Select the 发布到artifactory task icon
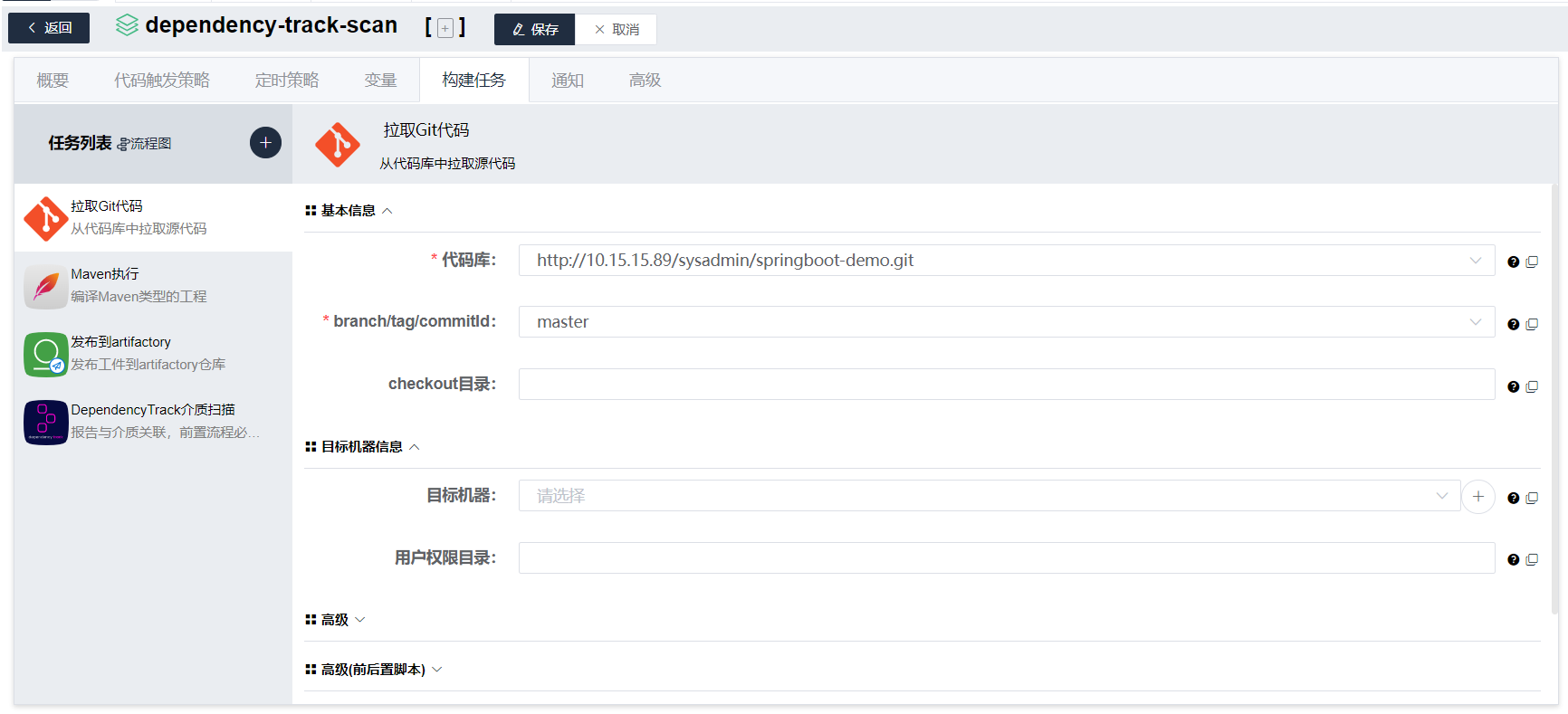Screen dimensions: 1568x714 click(x=45, y=354)
